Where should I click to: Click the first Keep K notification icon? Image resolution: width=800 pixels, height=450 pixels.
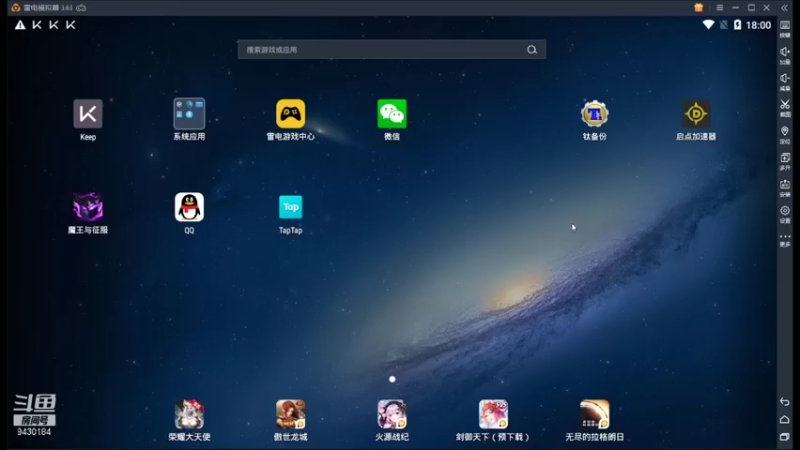pos(37,25)
